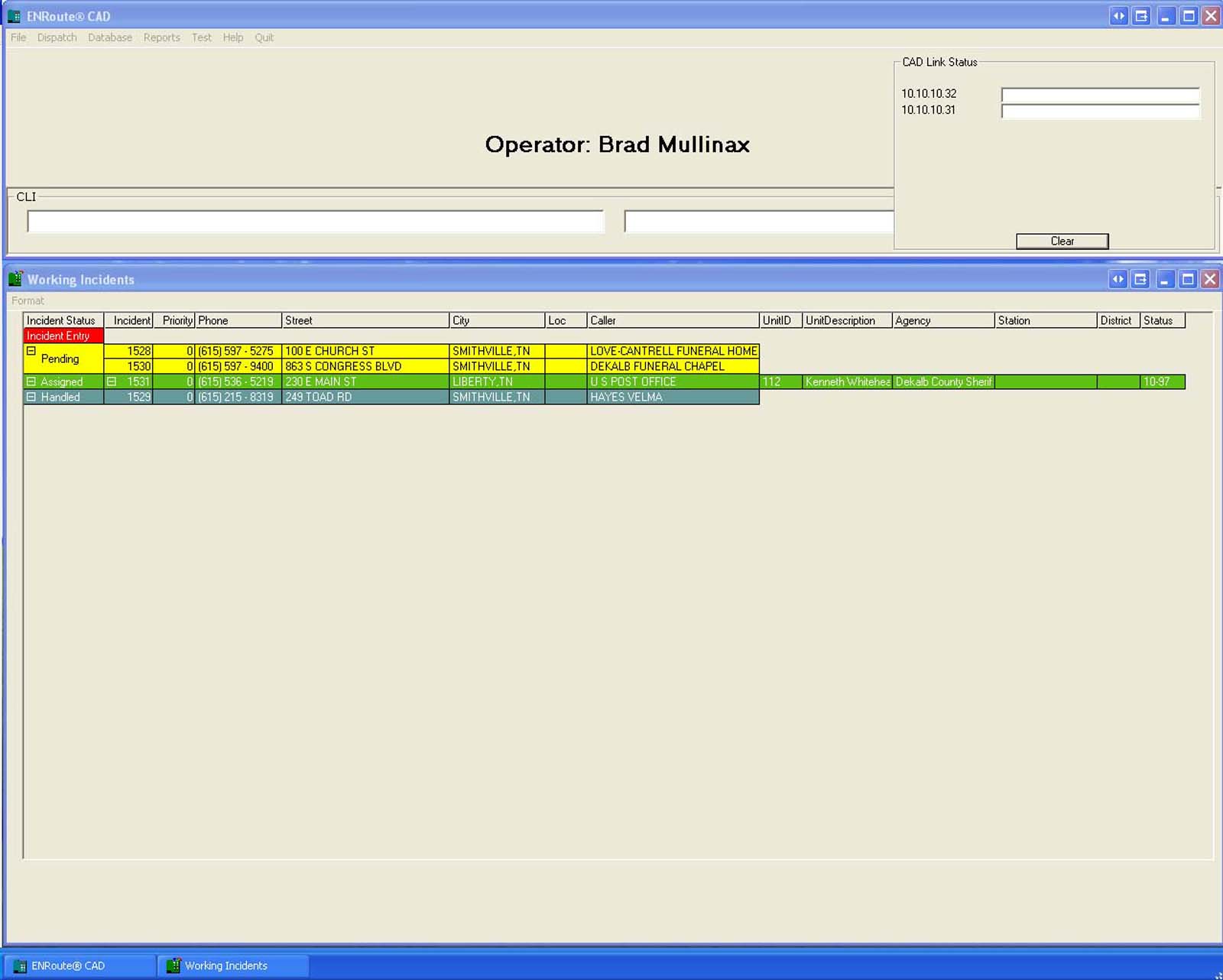Open the File menu
The height and width of the screenshot is (980, 1223).
tap(18, 37)
